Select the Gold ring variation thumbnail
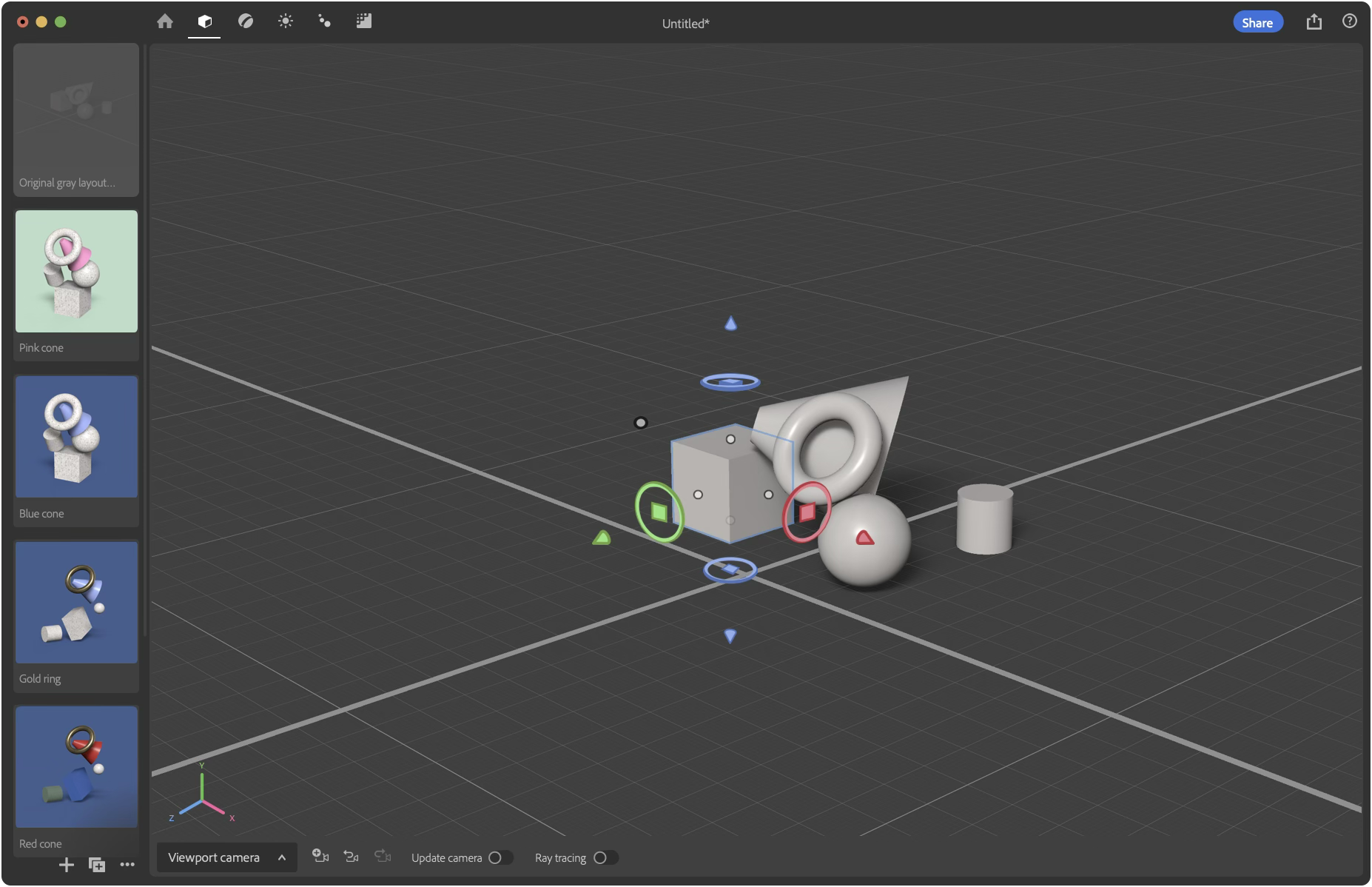Viewport: 1372px width, 887px height. 76,602
